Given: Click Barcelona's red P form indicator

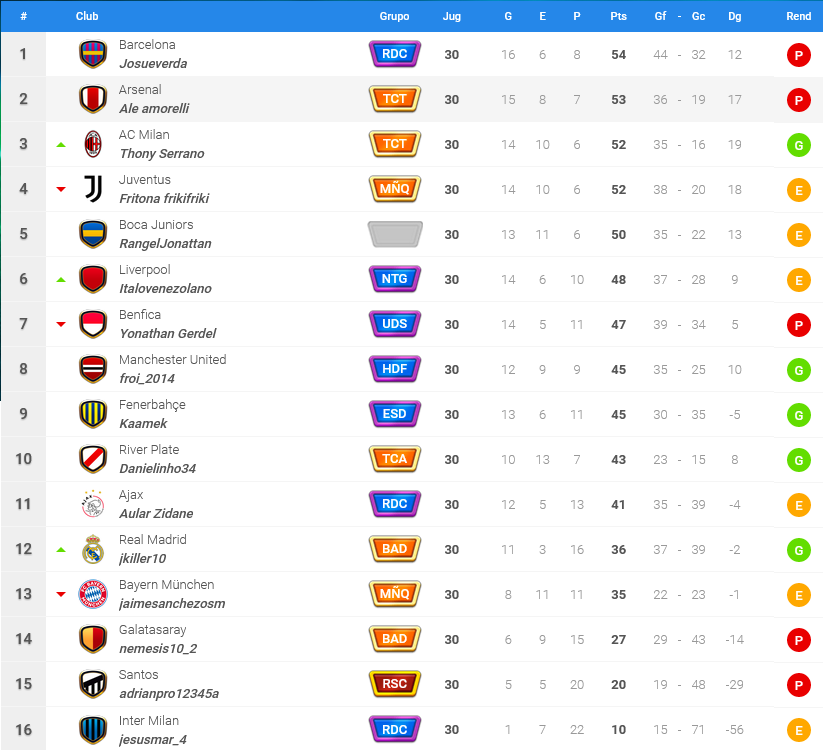Looking at the screenshot, I should tap(798, 55).
